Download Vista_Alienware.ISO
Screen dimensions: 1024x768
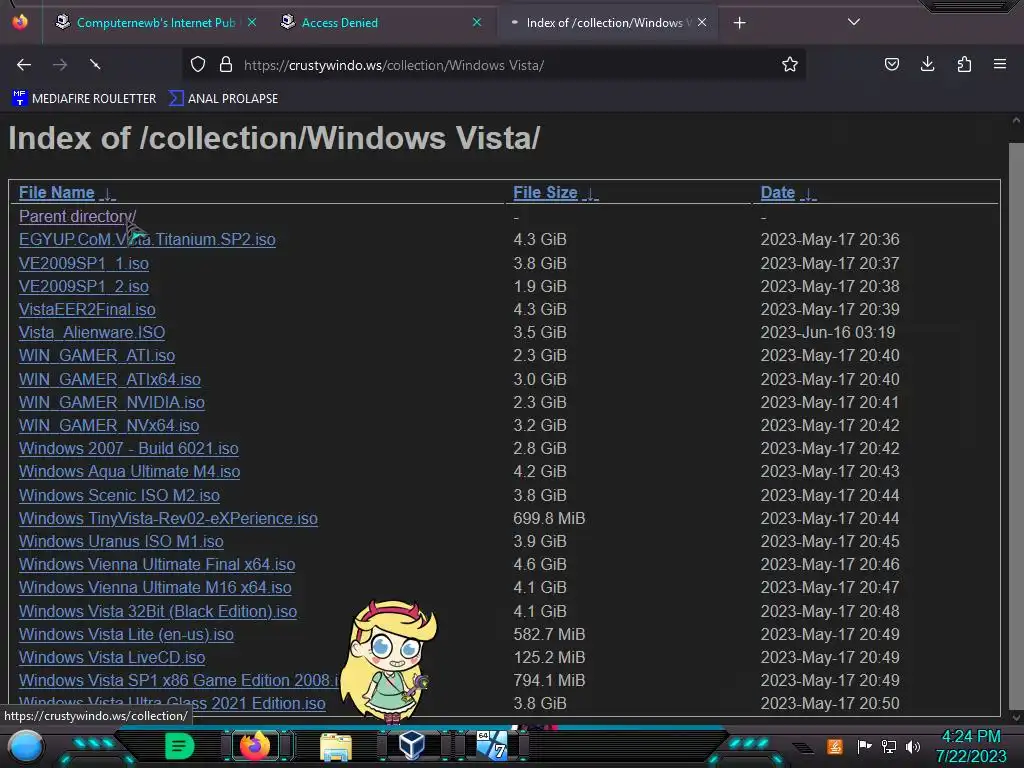pyautogui.click(x=91, y=332)
